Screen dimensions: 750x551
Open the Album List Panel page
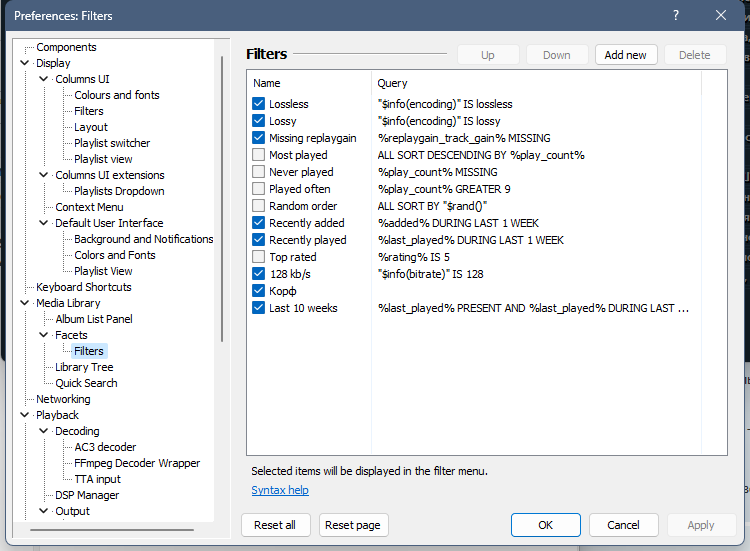[x=93, y=319]
